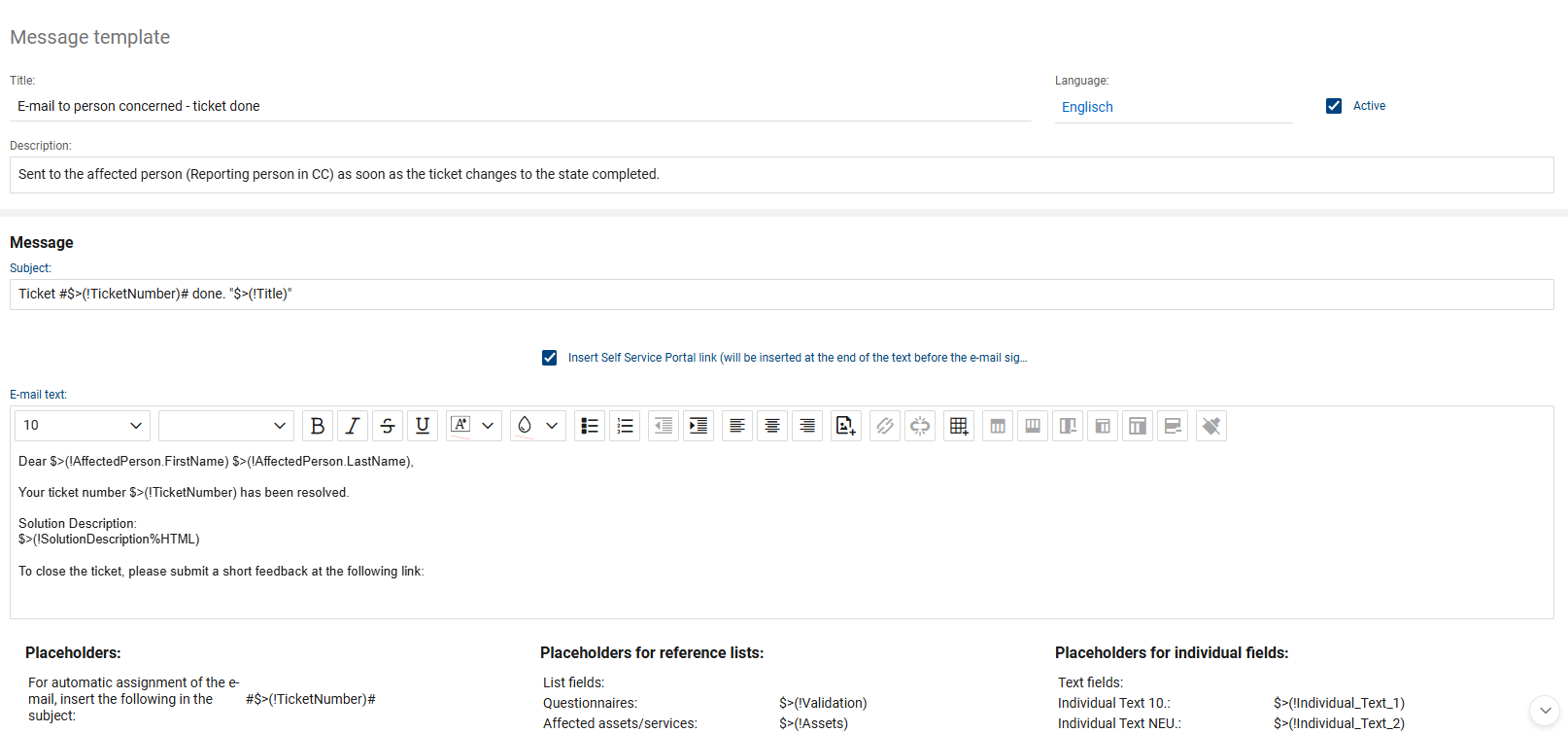Click the $>(!Individual_Text_1) placeholder
Viewport: 1568px width, 733px height.
point(1339,703)
